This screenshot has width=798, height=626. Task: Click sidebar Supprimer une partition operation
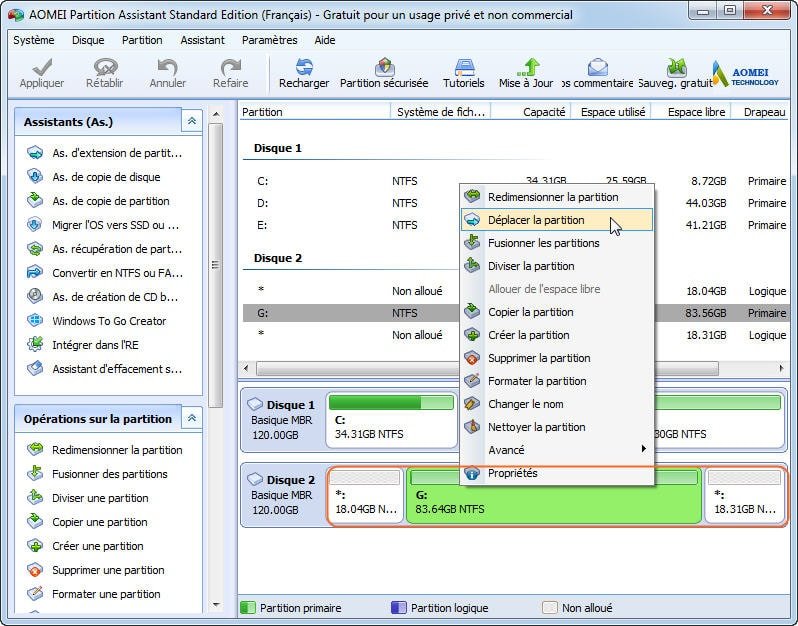pos(96,570)
